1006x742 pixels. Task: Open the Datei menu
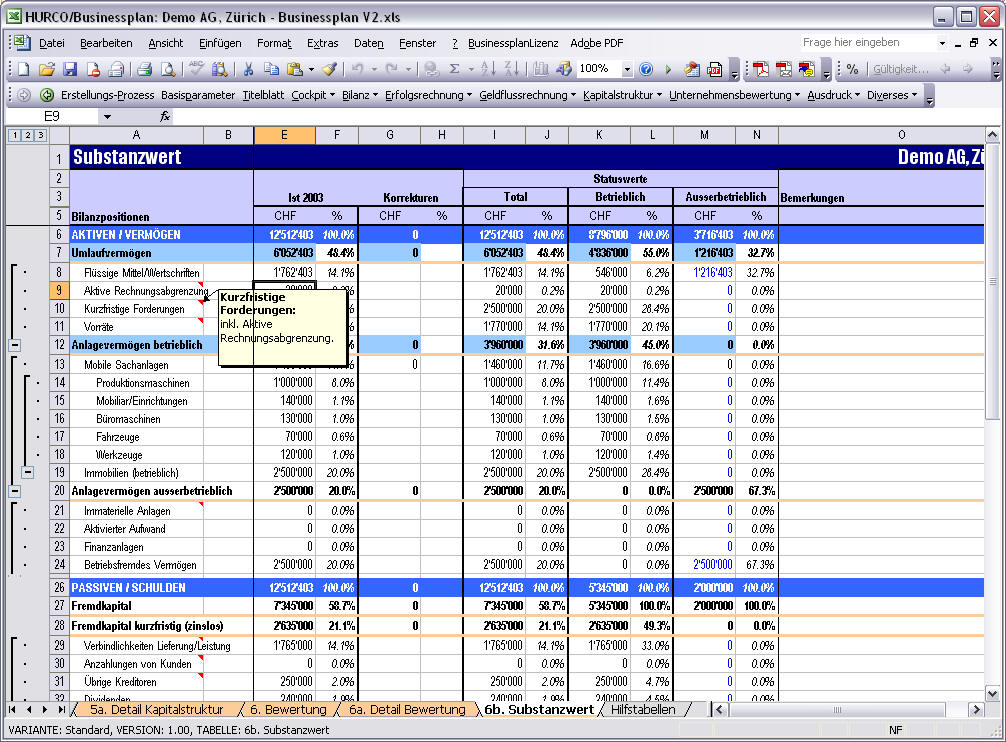tap(51, 43)
